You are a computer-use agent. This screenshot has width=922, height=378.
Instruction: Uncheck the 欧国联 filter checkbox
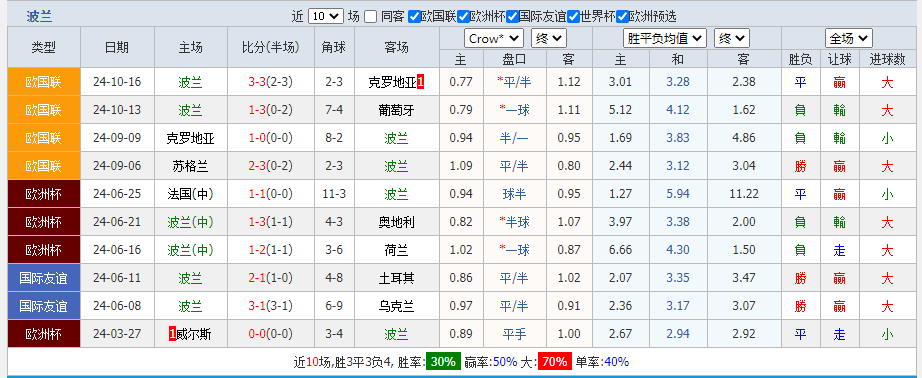414,16
